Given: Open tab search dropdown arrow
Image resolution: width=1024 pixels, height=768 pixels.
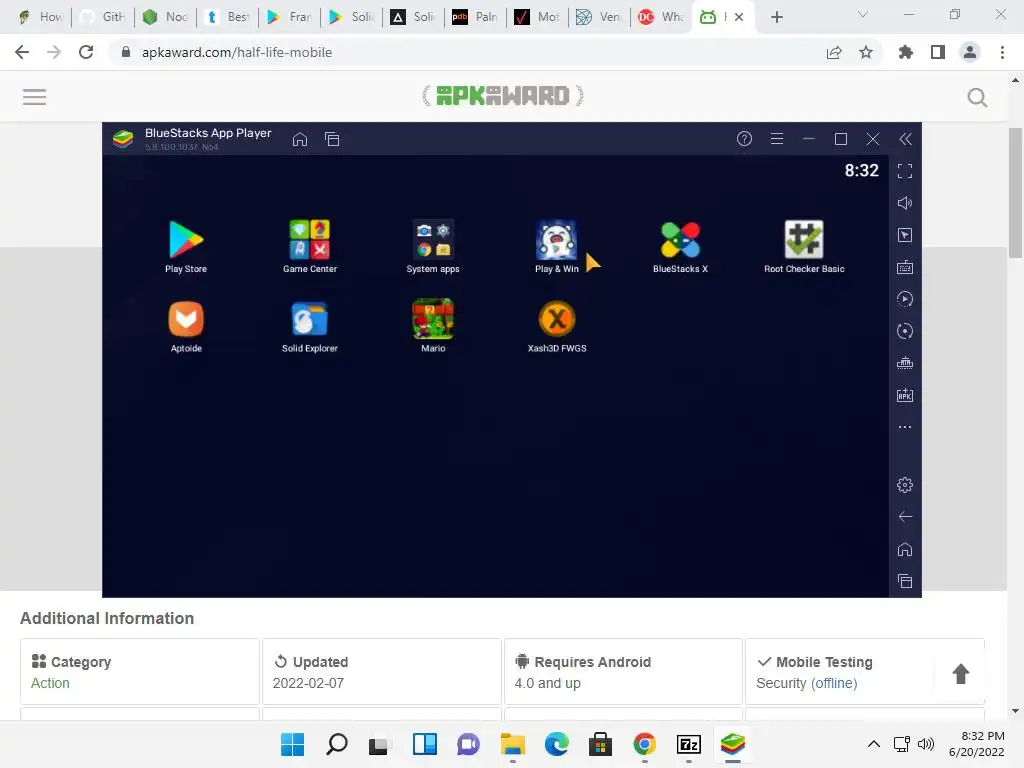Looking at the screenshot, I should click(x=863, y=14).
